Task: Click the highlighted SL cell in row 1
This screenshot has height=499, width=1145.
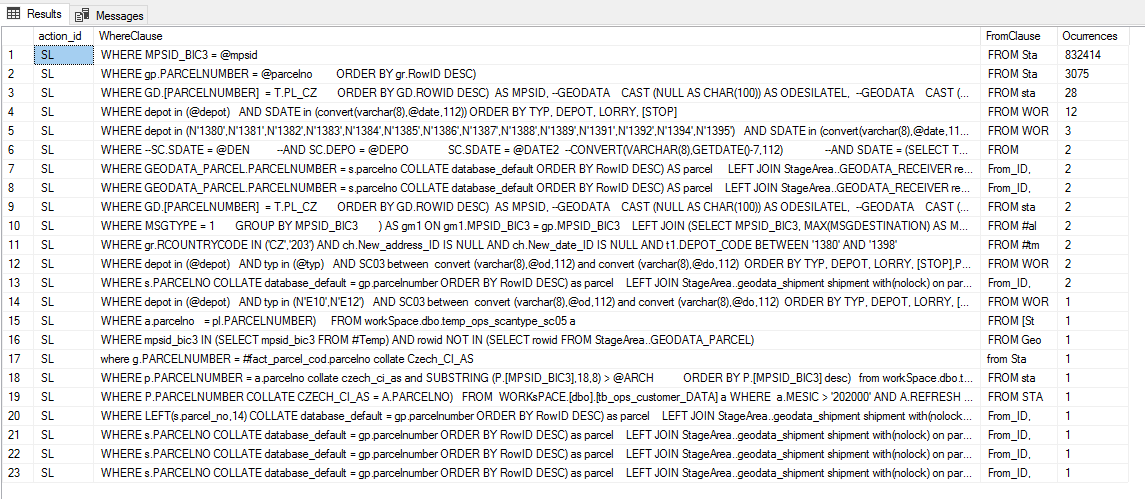Action: 64,54
